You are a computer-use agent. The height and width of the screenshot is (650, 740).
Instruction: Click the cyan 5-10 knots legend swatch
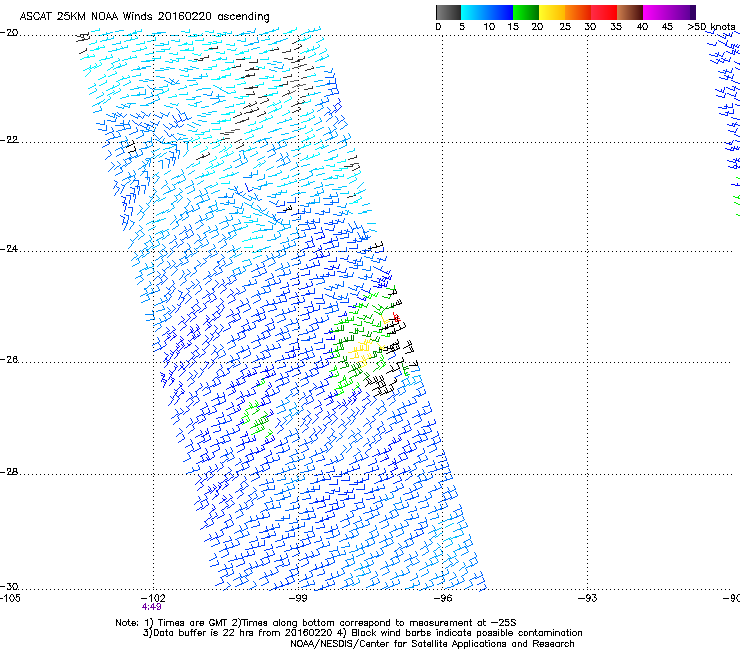point(474,12)
